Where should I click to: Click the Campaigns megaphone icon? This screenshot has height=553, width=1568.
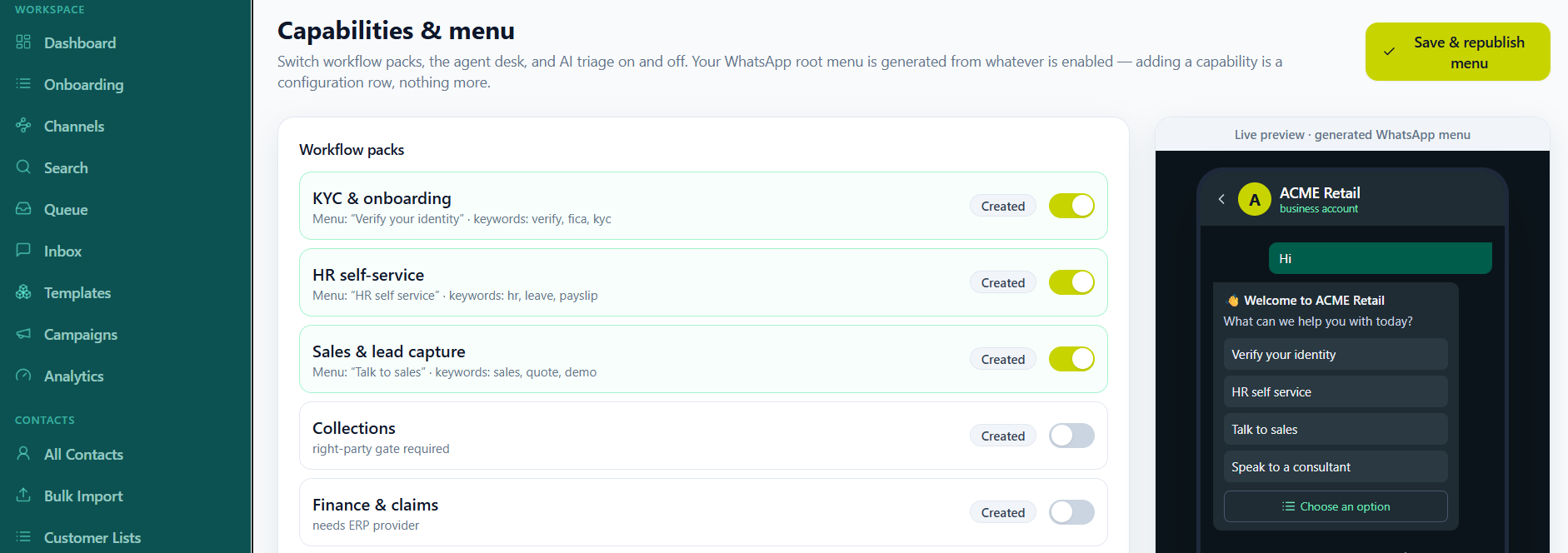point(23,333)
